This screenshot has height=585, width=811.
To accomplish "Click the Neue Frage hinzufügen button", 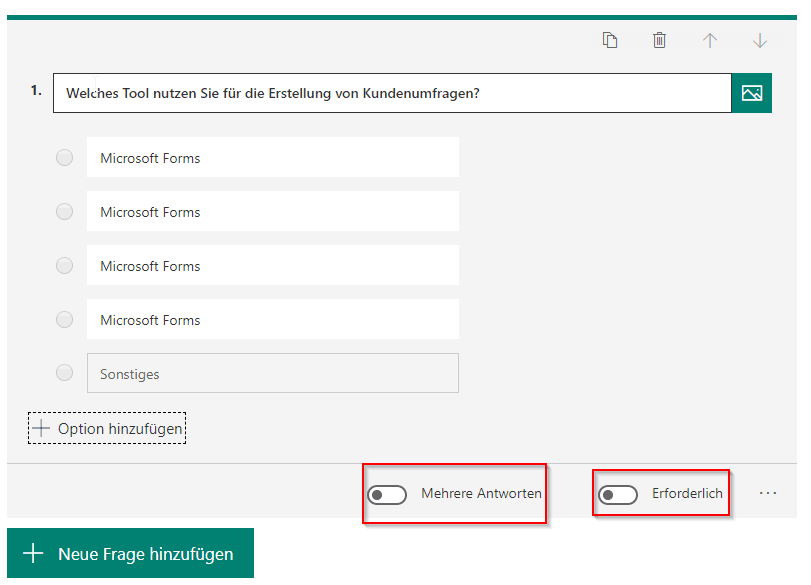I will (130, 553).
